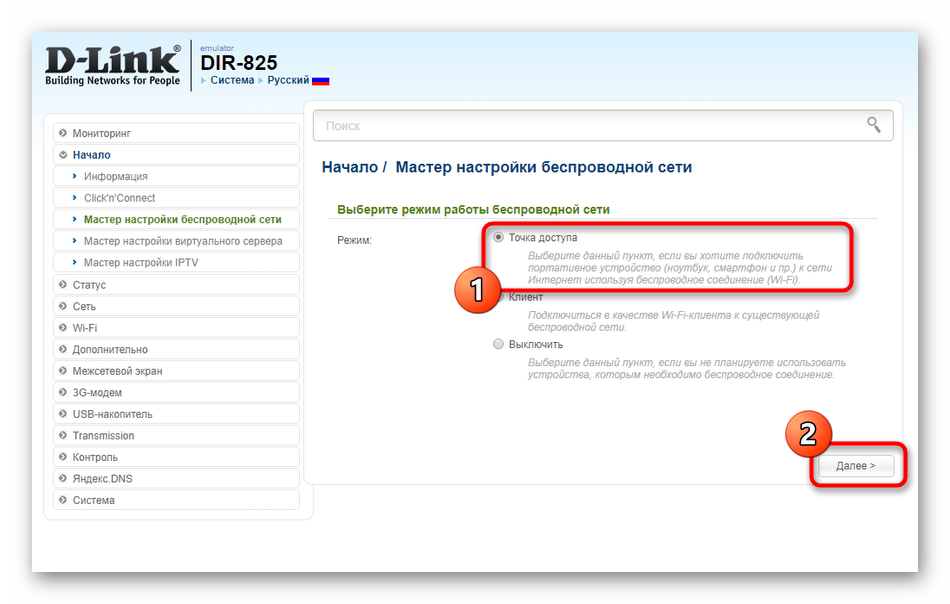Expand the USB-накопитель section
This screenshot has width=950, height=604.
pyautogui.click(x=112, y=414)
